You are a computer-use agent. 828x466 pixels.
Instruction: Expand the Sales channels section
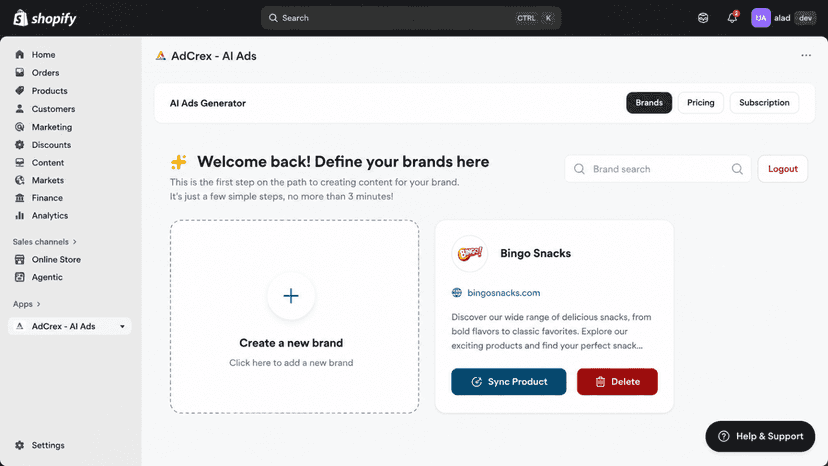pos(45,241)
